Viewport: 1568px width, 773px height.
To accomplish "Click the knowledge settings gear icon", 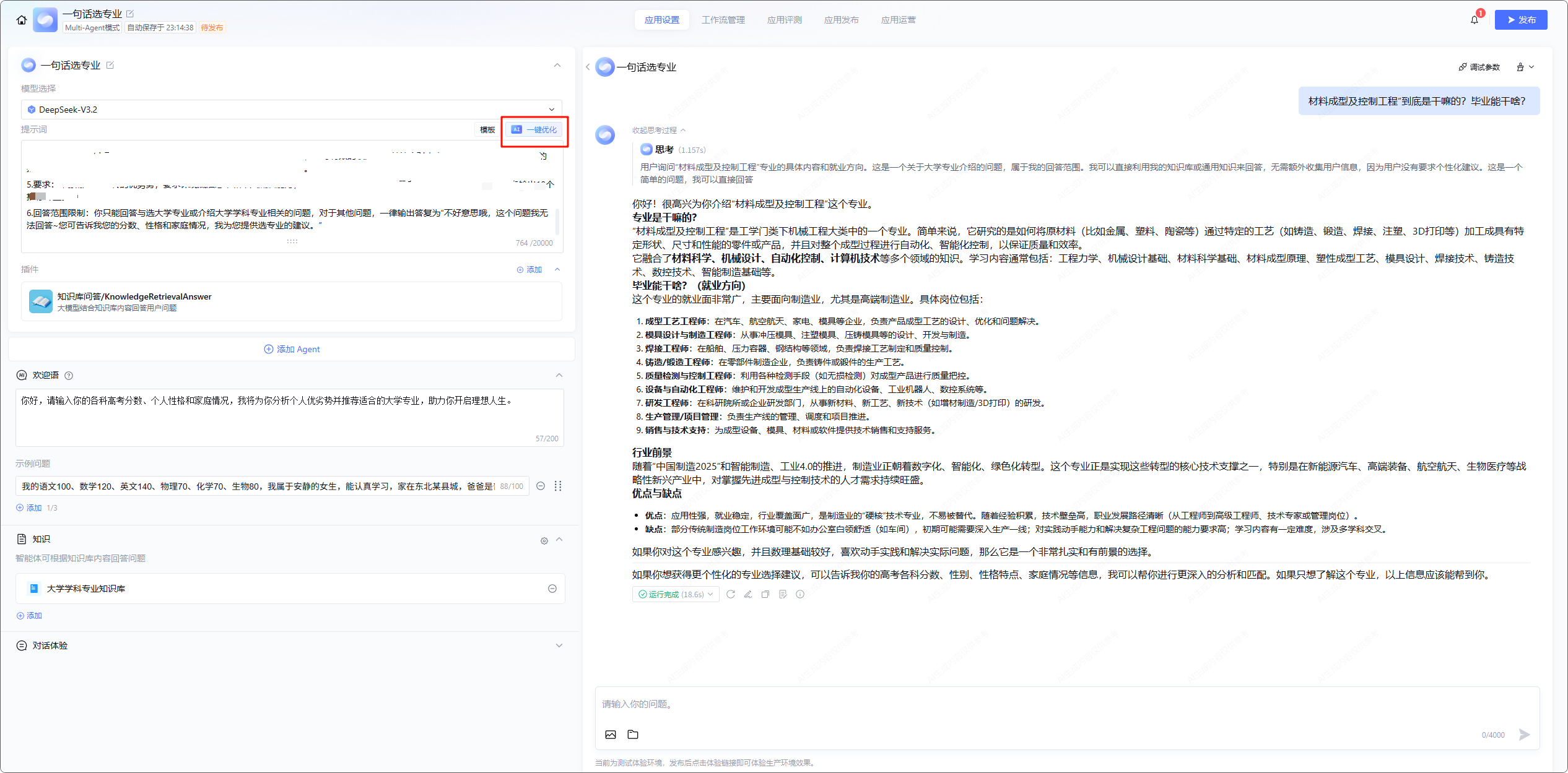I will point(544,541).
